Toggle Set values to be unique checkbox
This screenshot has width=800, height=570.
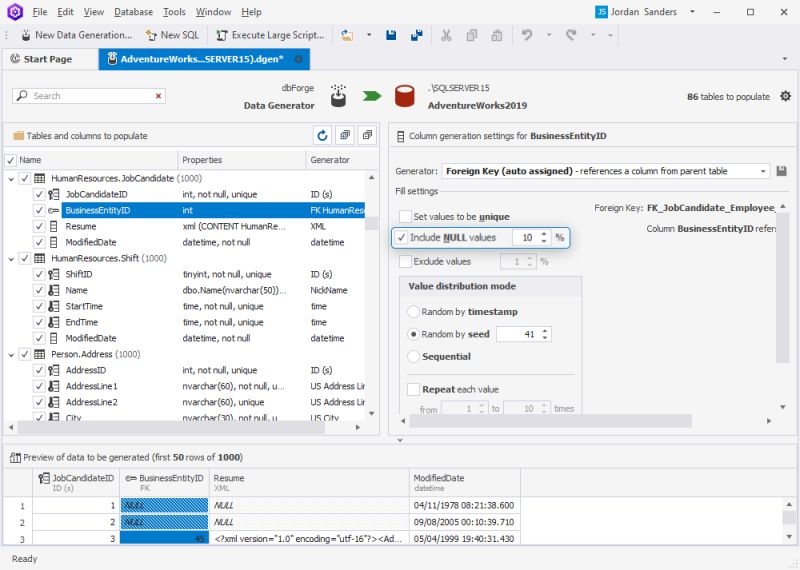(x=406, y=216)
